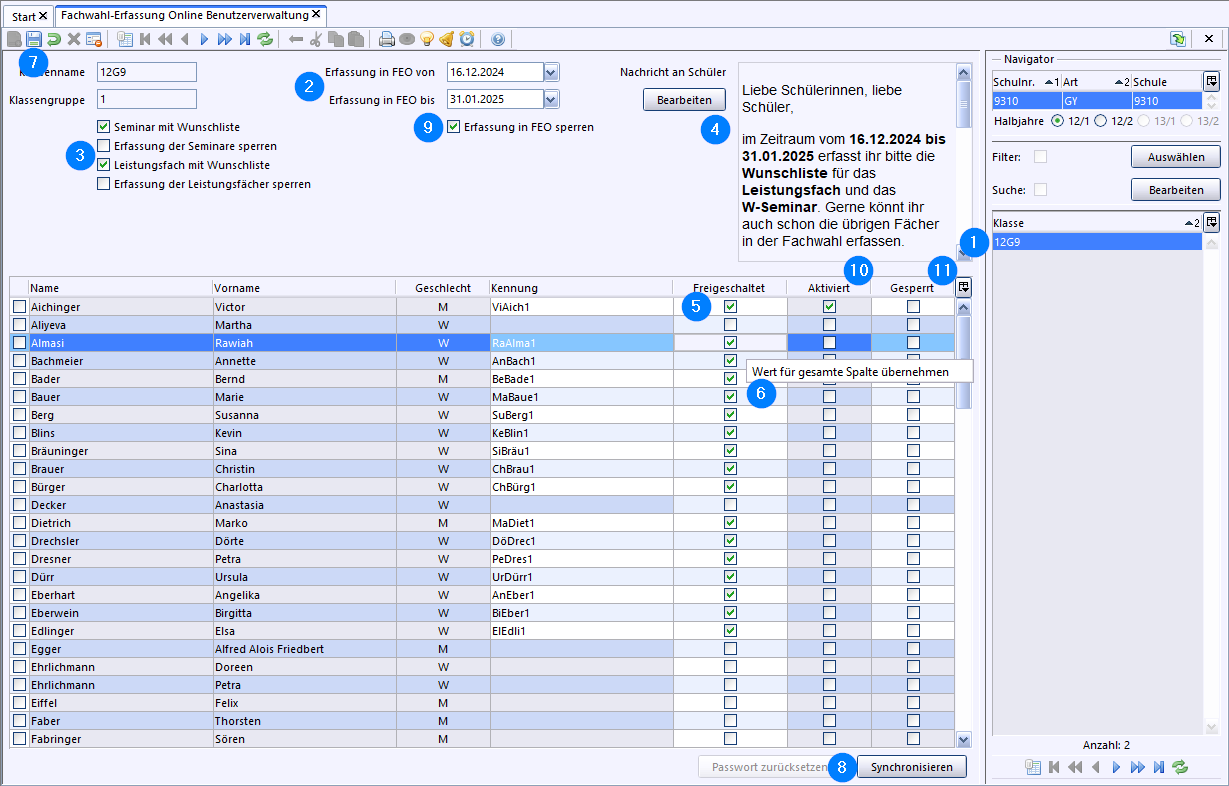Click the light bulb icon
Screen dimensions: 1229x786
[x=427, y=40]
